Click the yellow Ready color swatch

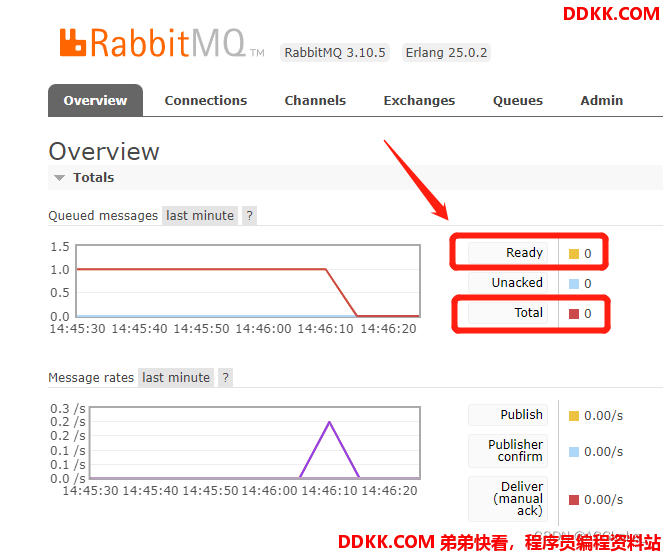click(574, 254)
